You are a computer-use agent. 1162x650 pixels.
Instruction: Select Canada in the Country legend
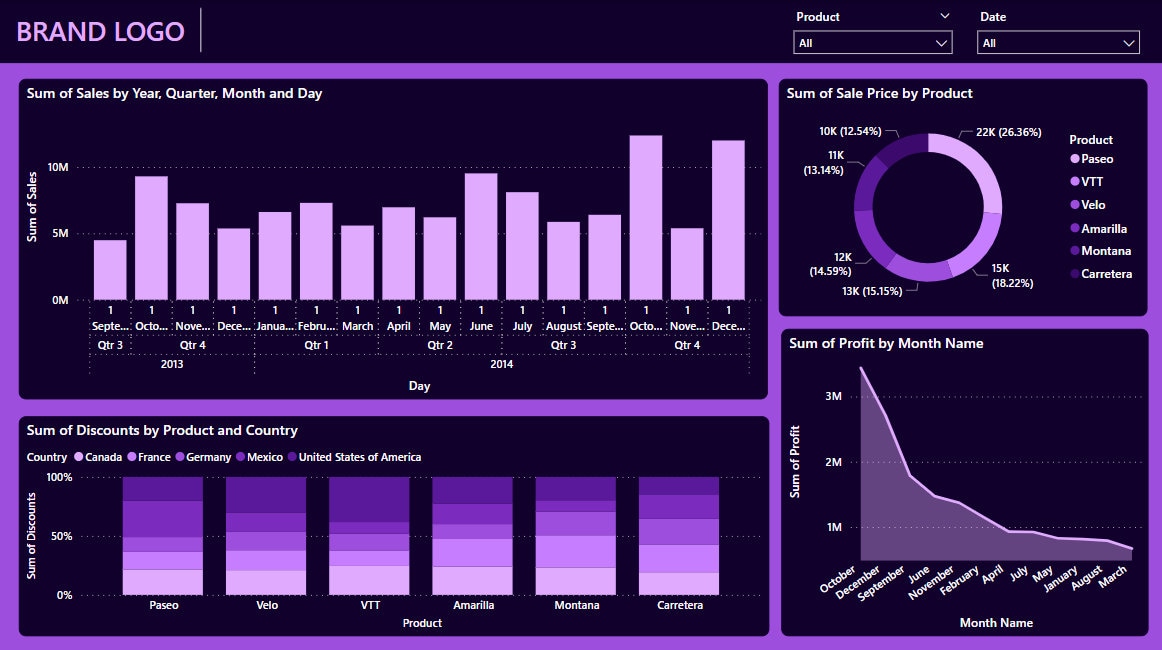(x=99, y=457)
